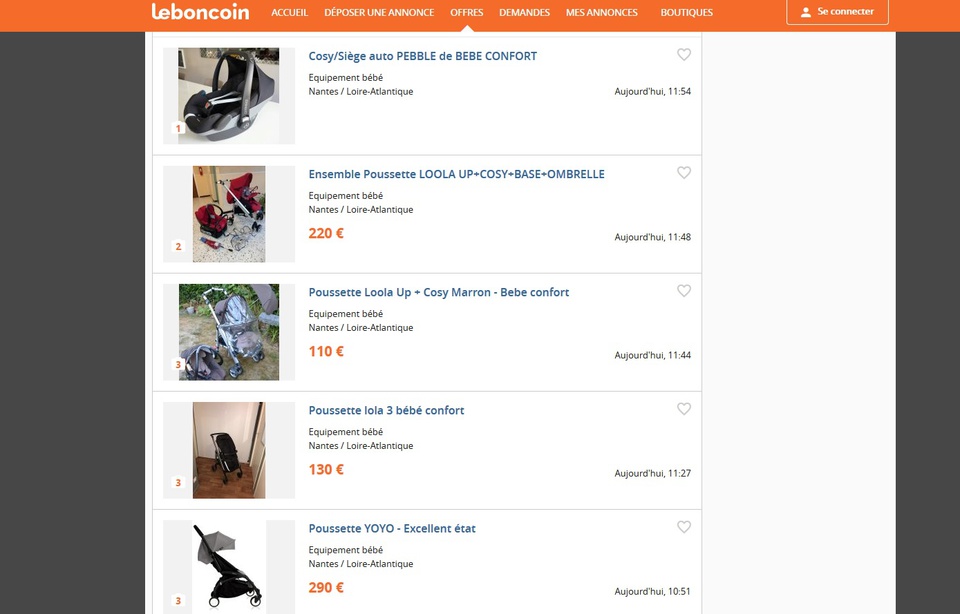Open Ensemble Poussette LOOLA UP listing link

(x=456, y=174)
